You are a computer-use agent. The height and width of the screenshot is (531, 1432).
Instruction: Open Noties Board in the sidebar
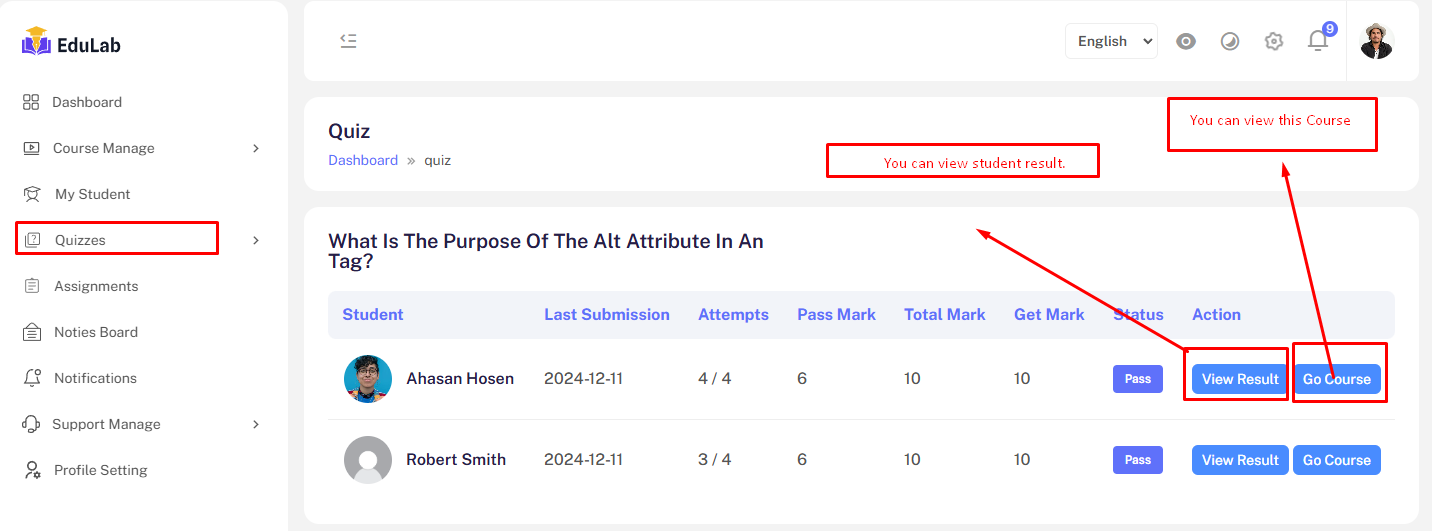pos(95,332)
